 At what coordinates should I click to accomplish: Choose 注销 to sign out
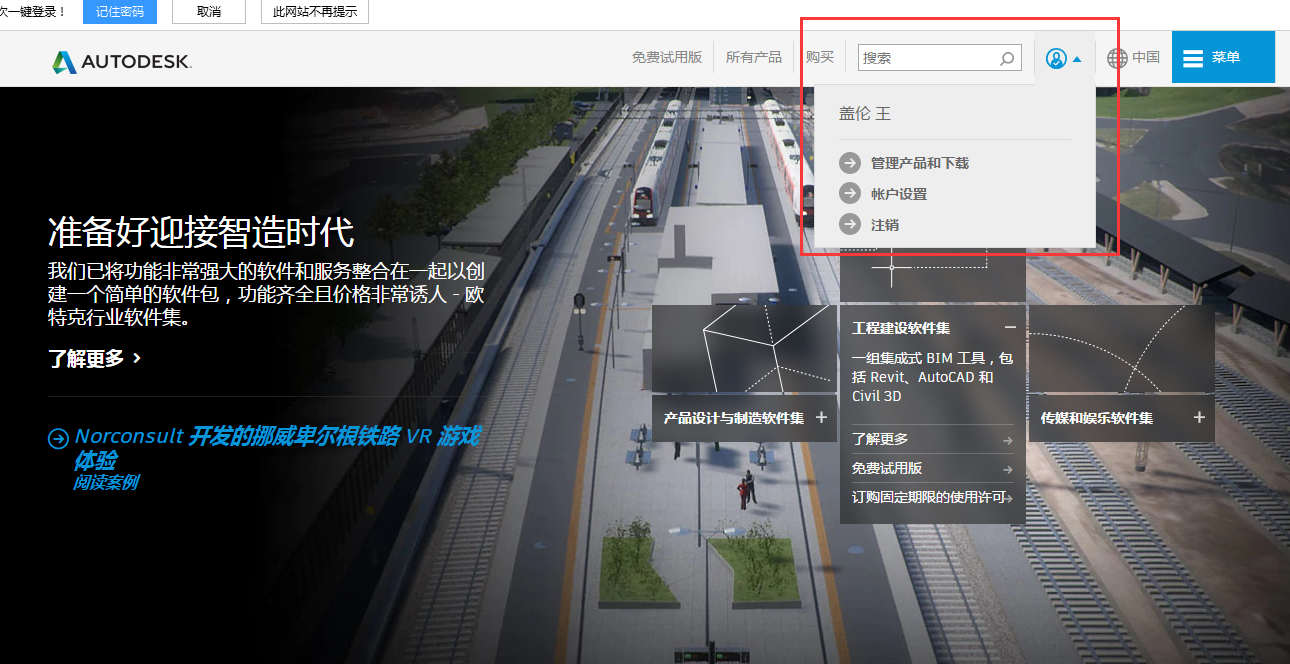885,225
